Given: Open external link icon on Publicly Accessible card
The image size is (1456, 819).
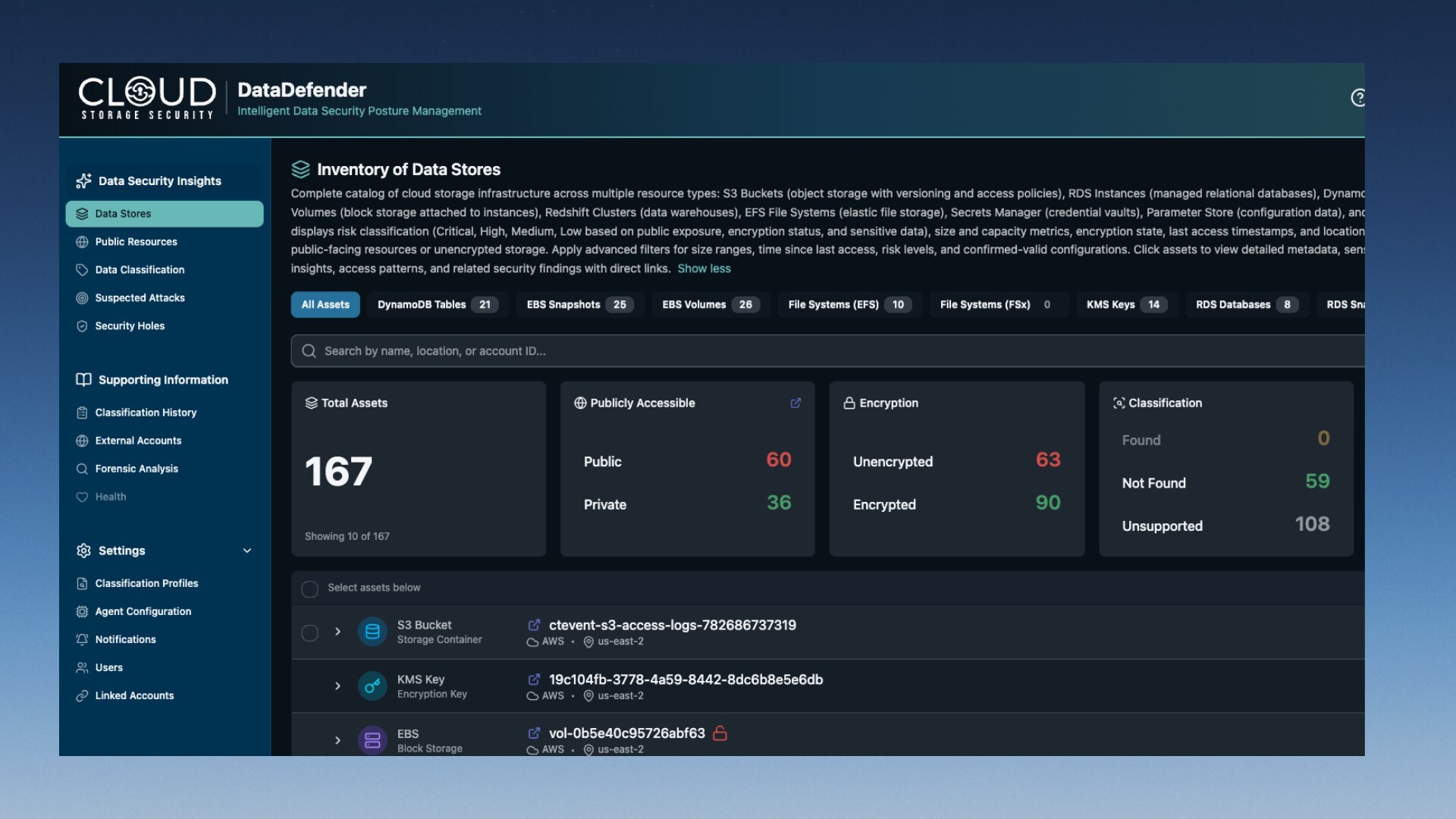Looking at the screenshot, I should tap(795, 403).
